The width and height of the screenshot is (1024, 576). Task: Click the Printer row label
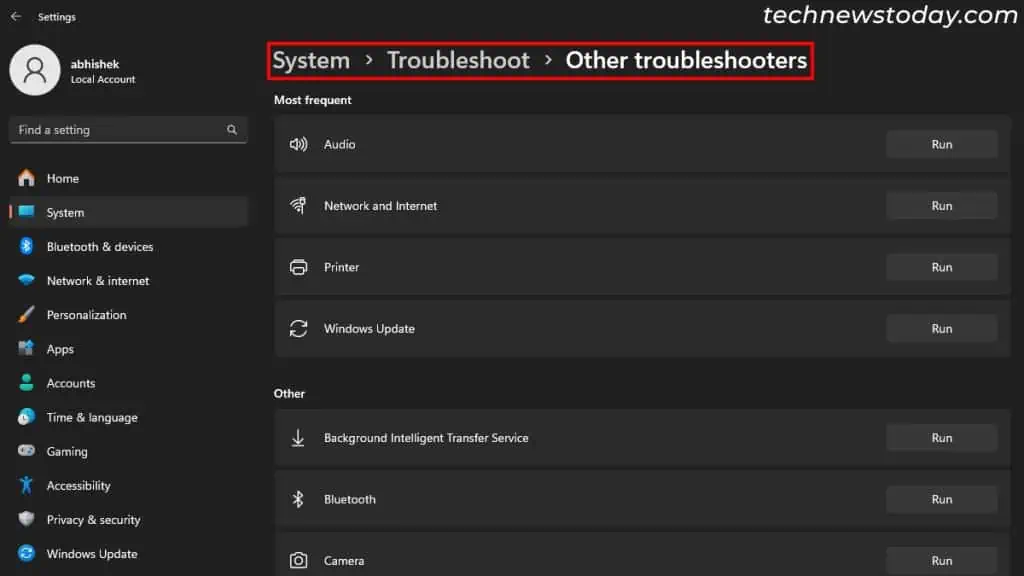click(x=342, y=267)
